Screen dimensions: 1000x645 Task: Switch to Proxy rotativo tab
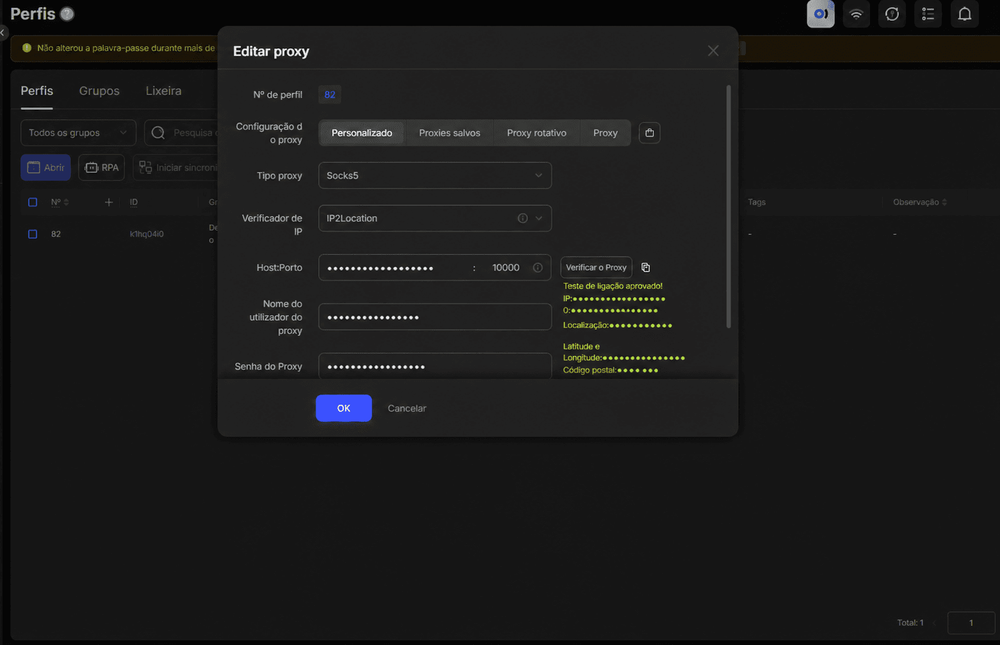coord(536,133)
